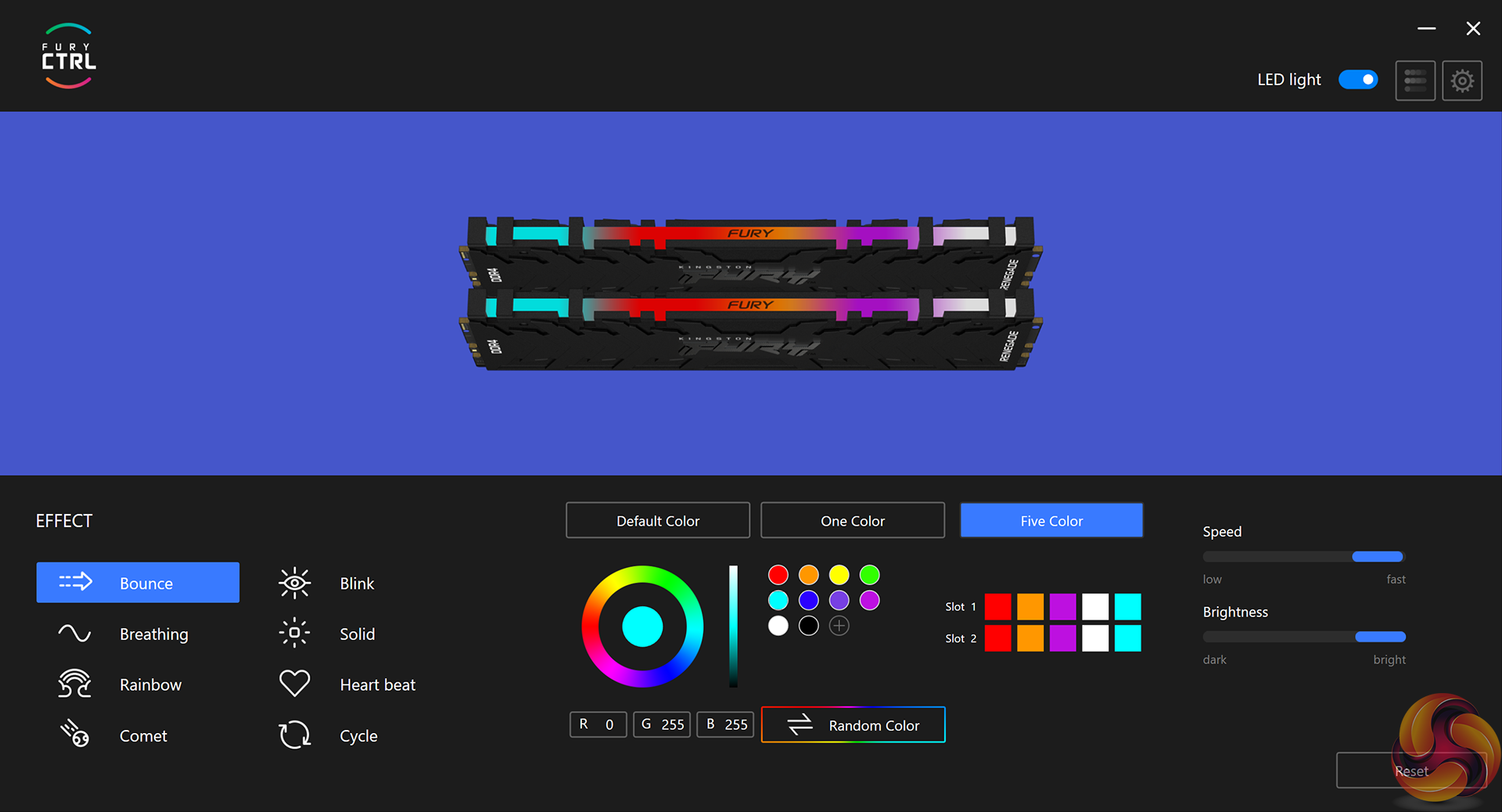The image size is (1502, 812).
Task: Click the bottom RAM module preview
Action: point(750,330)
